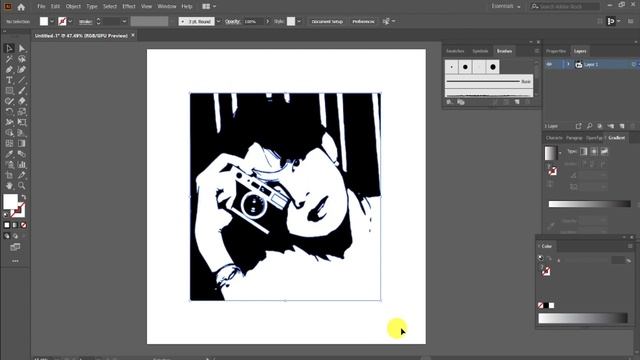Activate the Zoom tool
The image size is (640, 360).
click(22, 186)
